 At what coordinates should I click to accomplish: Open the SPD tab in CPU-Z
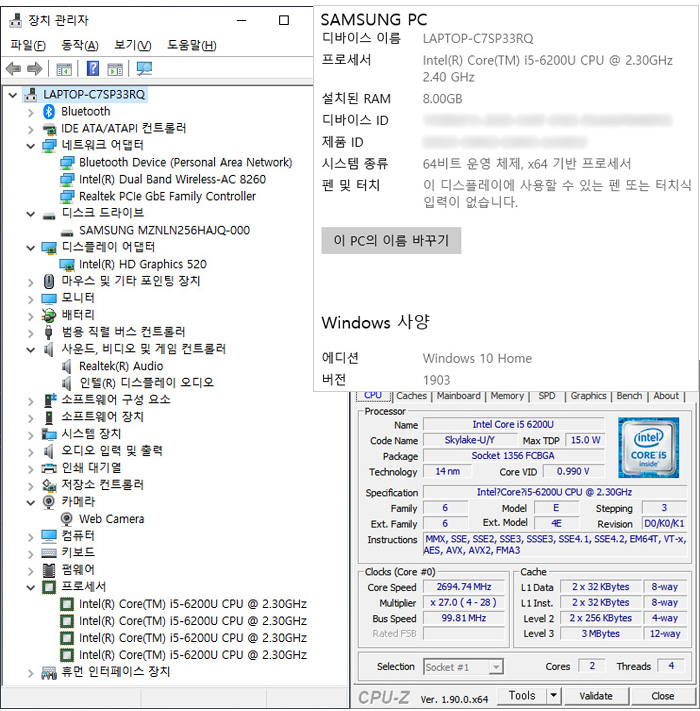[x=546, y=396]
